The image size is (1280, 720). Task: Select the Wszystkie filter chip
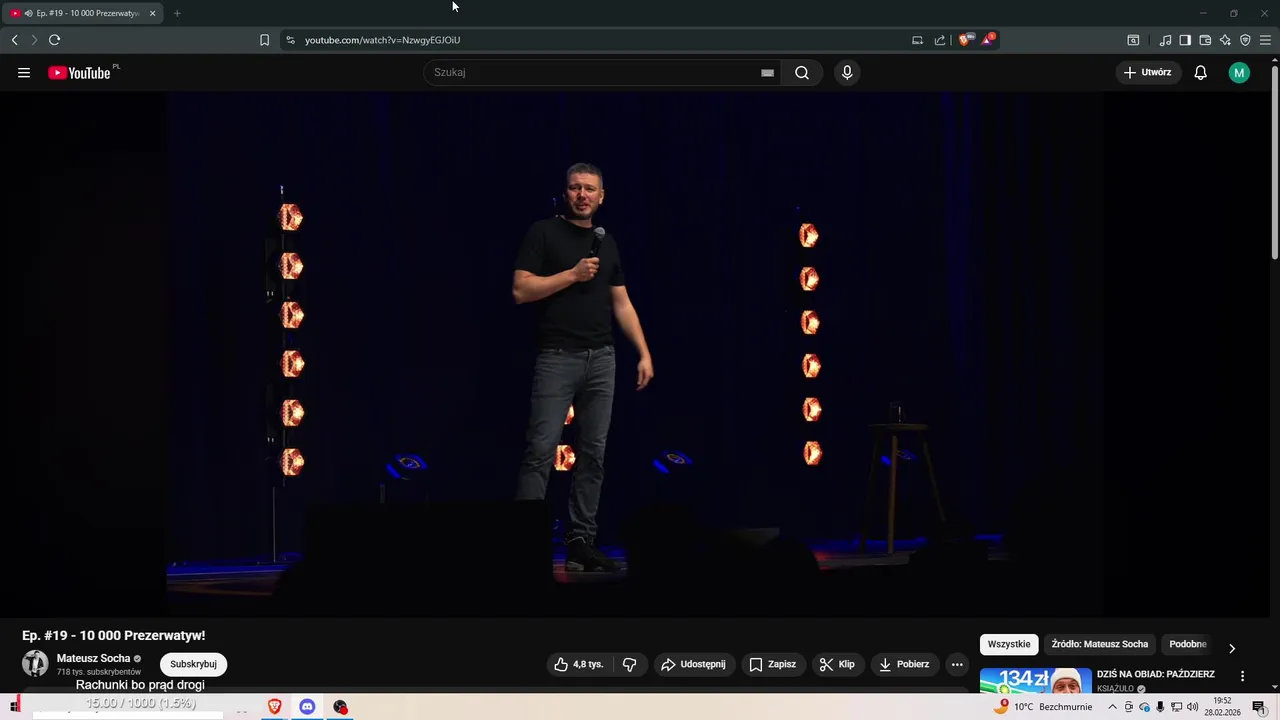click(x=1009, y=644)
